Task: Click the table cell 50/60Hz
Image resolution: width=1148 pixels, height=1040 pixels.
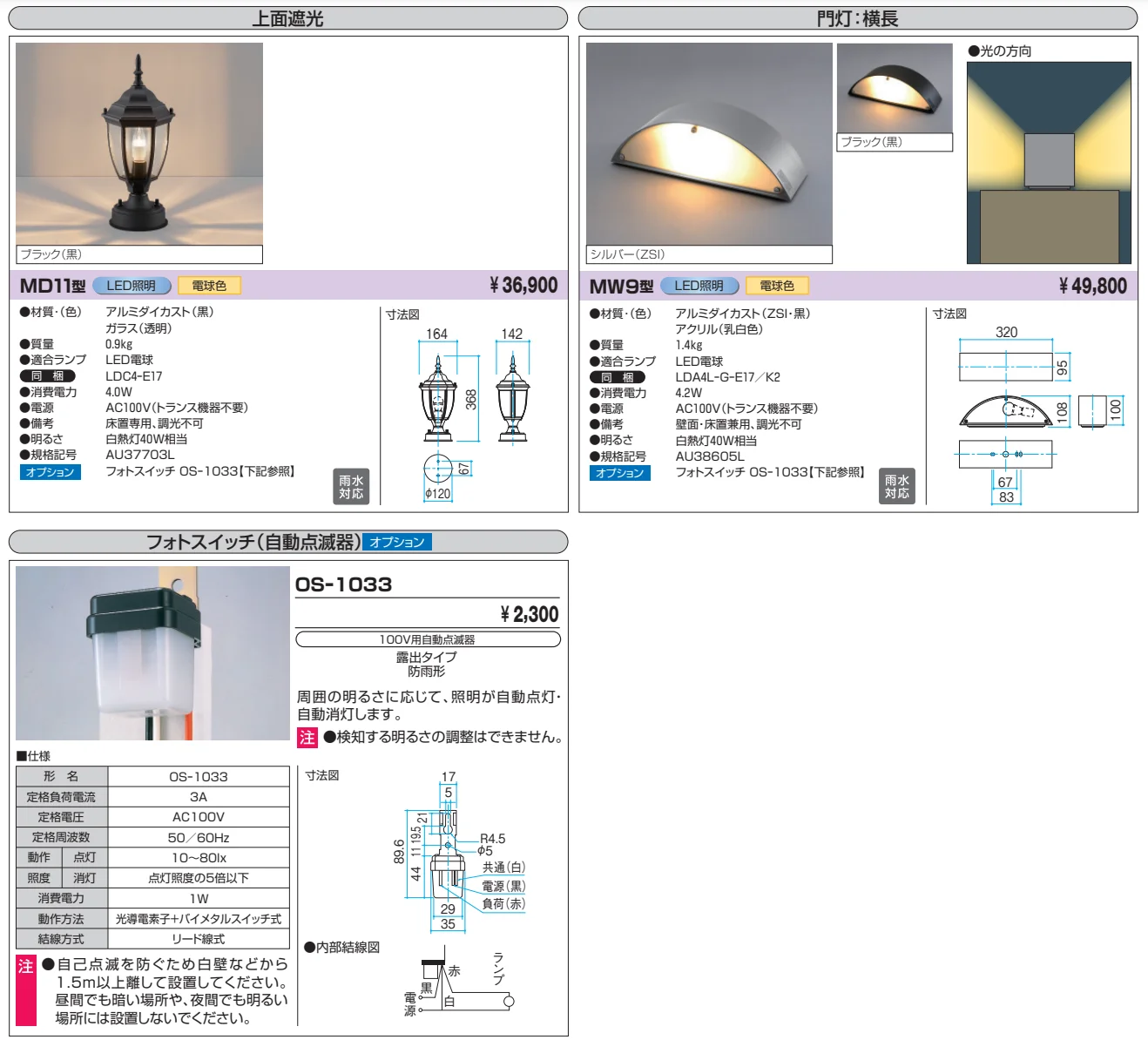Action: pos(199,838)
